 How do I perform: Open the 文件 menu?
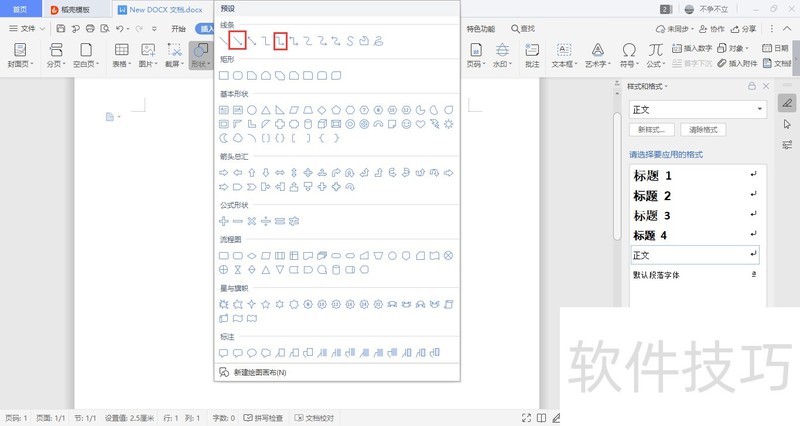[27, 29]
